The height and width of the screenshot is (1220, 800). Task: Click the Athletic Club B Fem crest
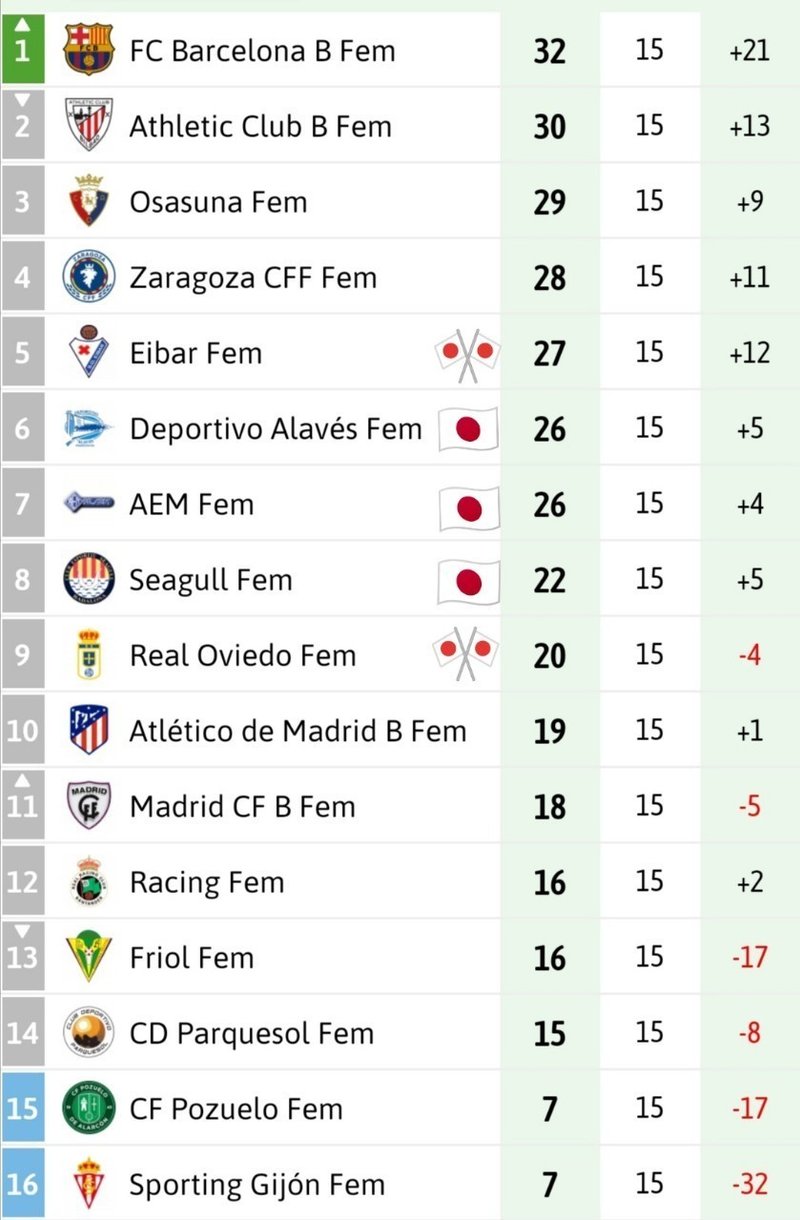pyautogui.click(x=89, y=125)
